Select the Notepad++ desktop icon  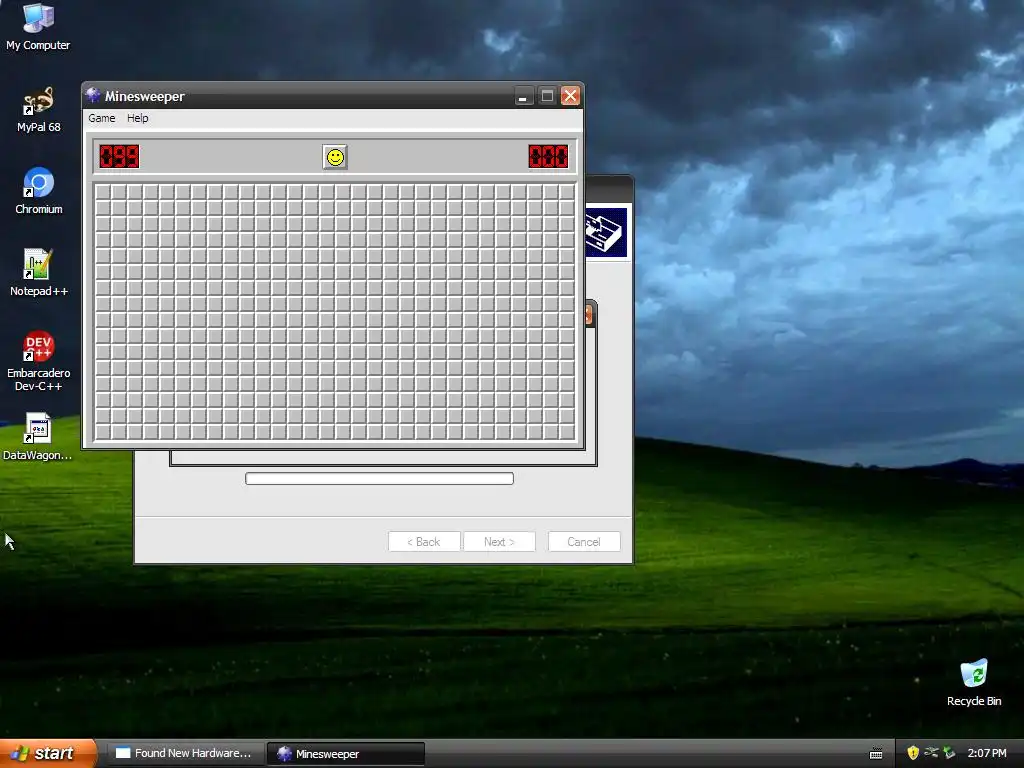[x=39, y=273]
